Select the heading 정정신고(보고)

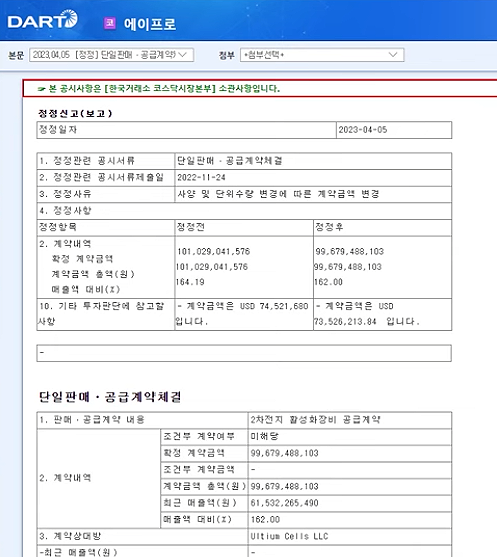[75, 113]
